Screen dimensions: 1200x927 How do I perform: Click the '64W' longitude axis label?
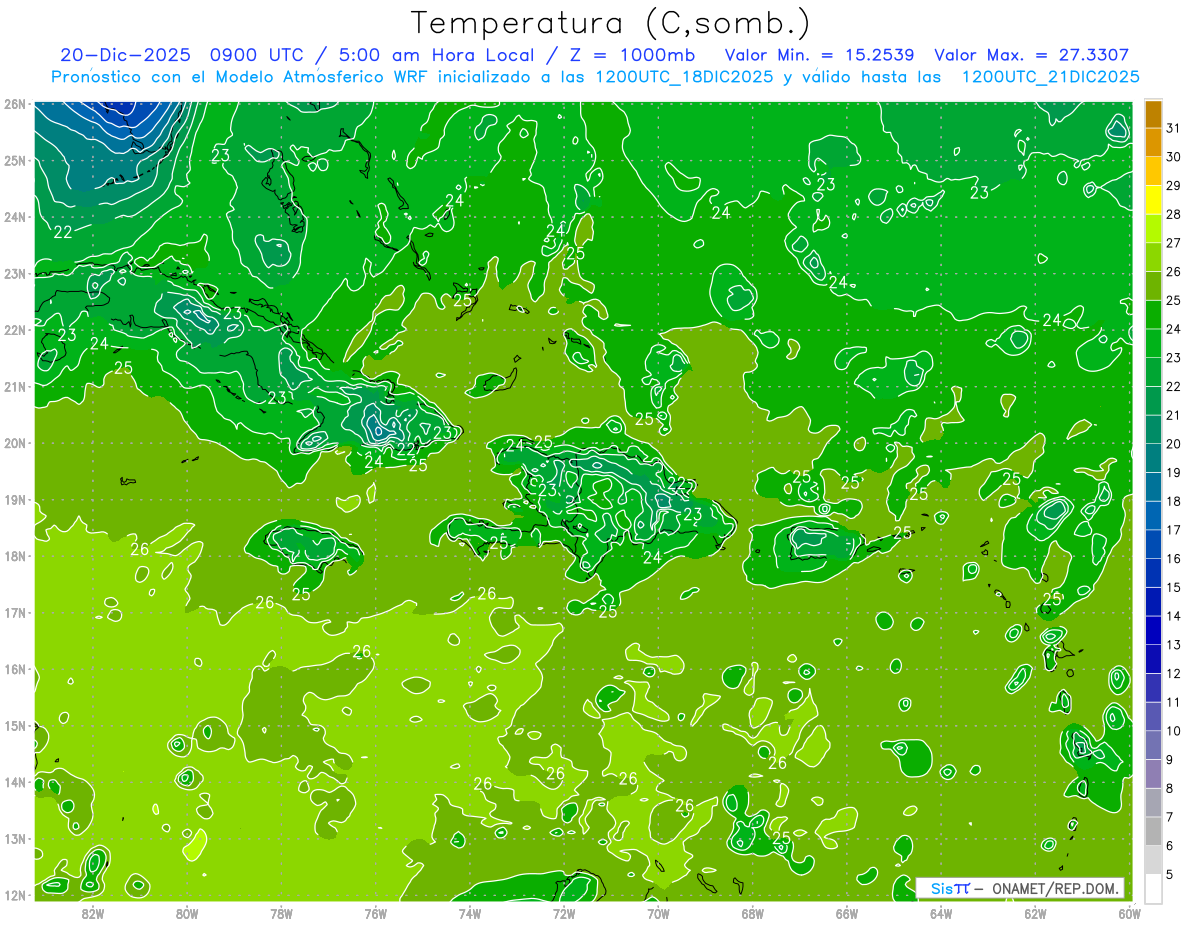coord(940,912)
